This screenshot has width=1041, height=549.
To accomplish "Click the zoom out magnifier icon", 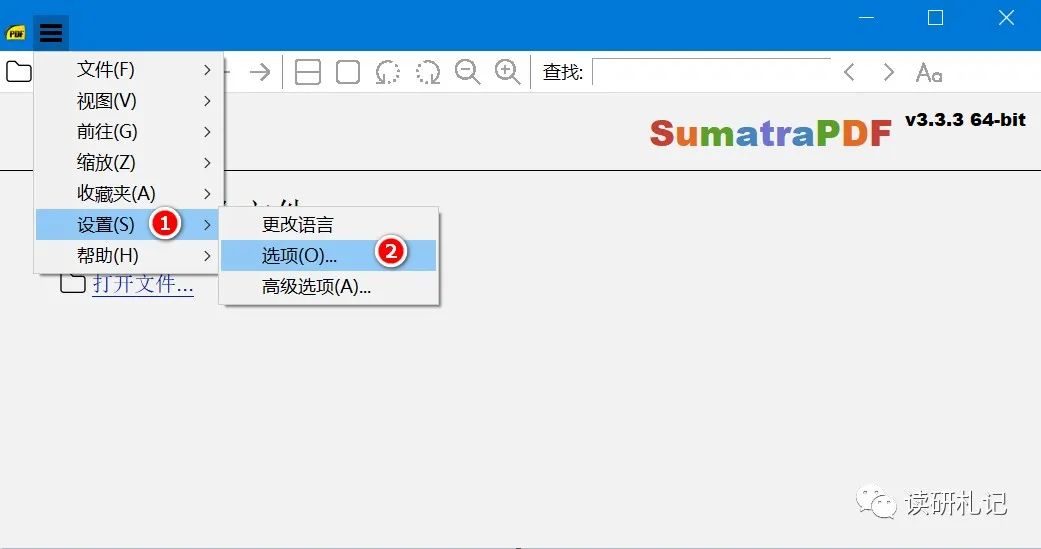I will pos(467,72).
